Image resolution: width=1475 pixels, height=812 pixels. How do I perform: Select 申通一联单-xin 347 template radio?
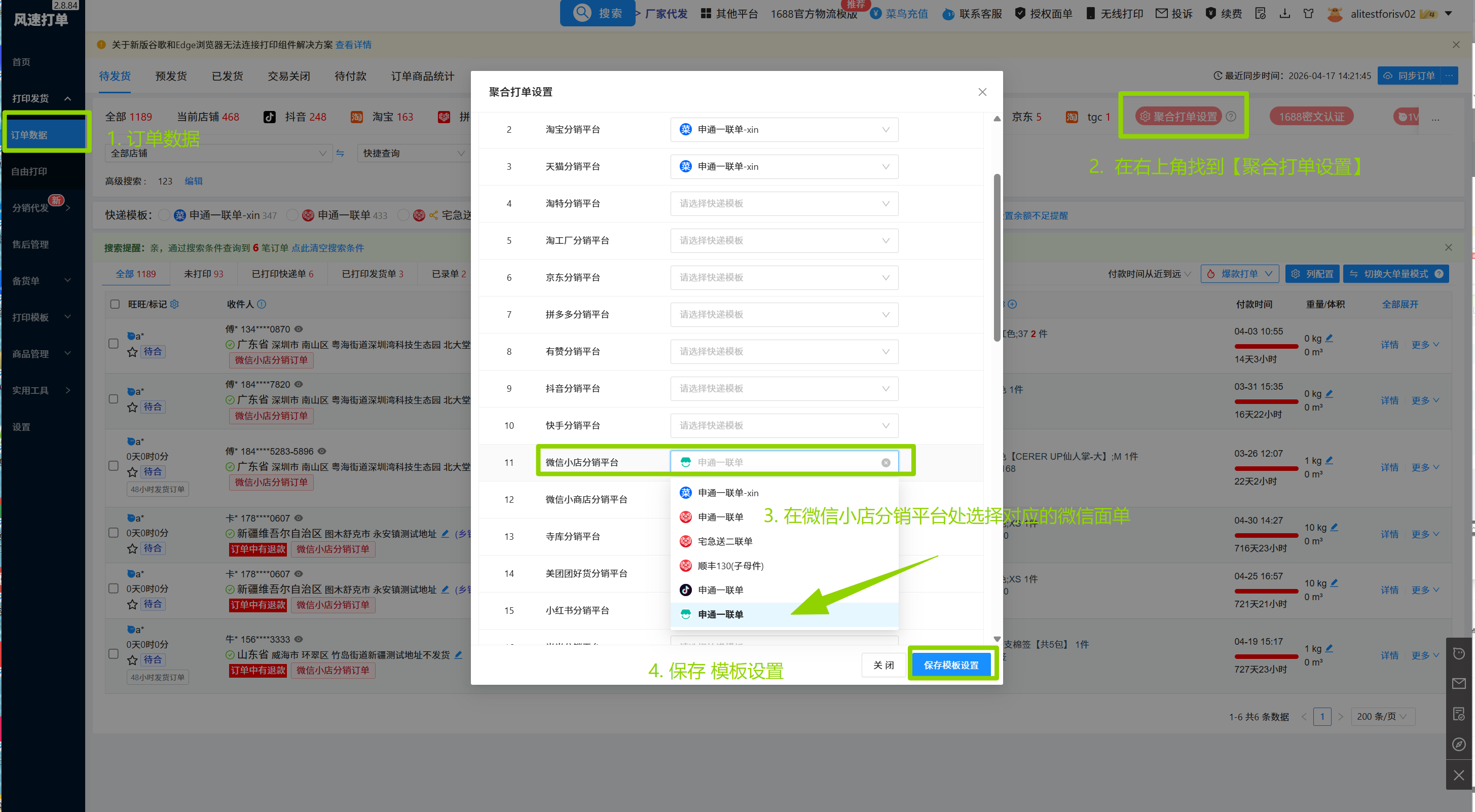coord(164,215)
